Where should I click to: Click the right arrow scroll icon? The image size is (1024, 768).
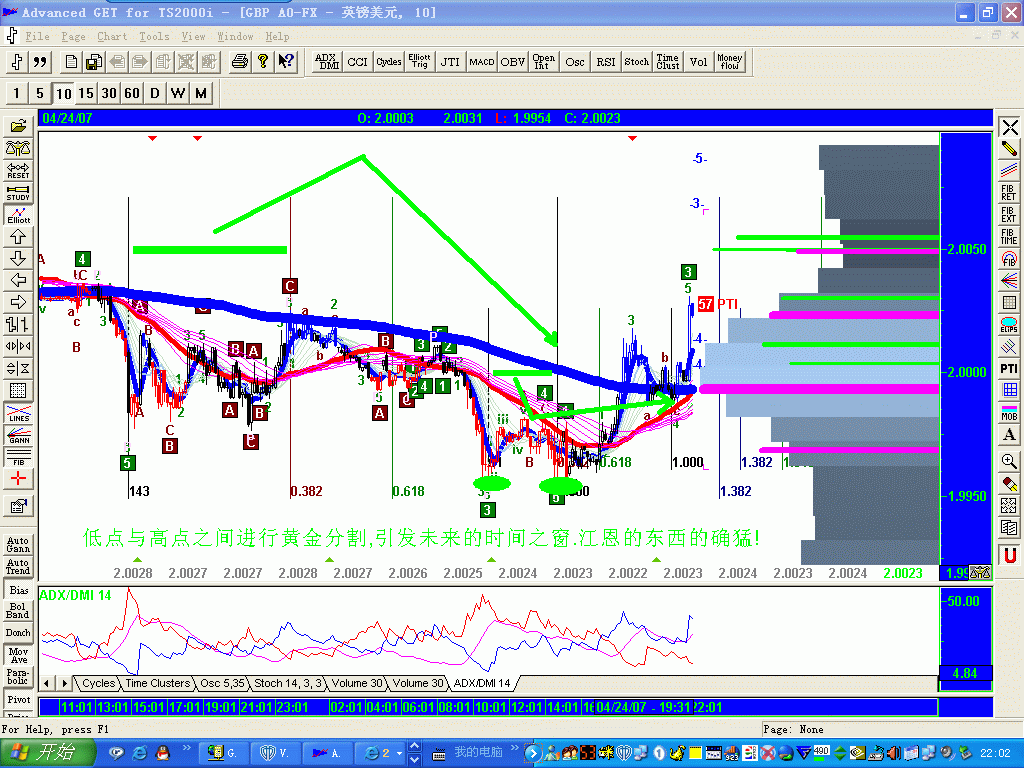coord(18,302)
